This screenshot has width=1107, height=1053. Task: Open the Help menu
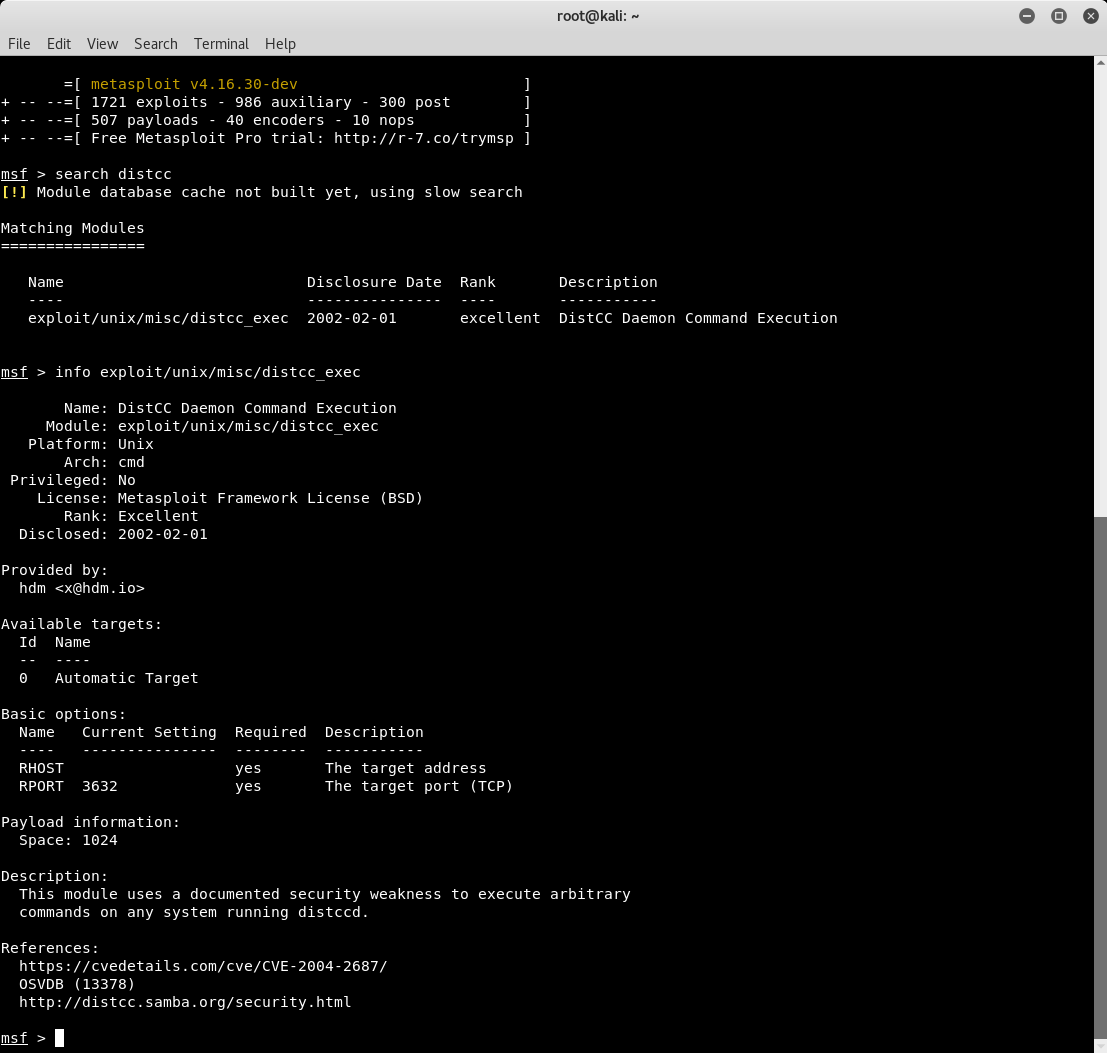(x=280, y=44)
